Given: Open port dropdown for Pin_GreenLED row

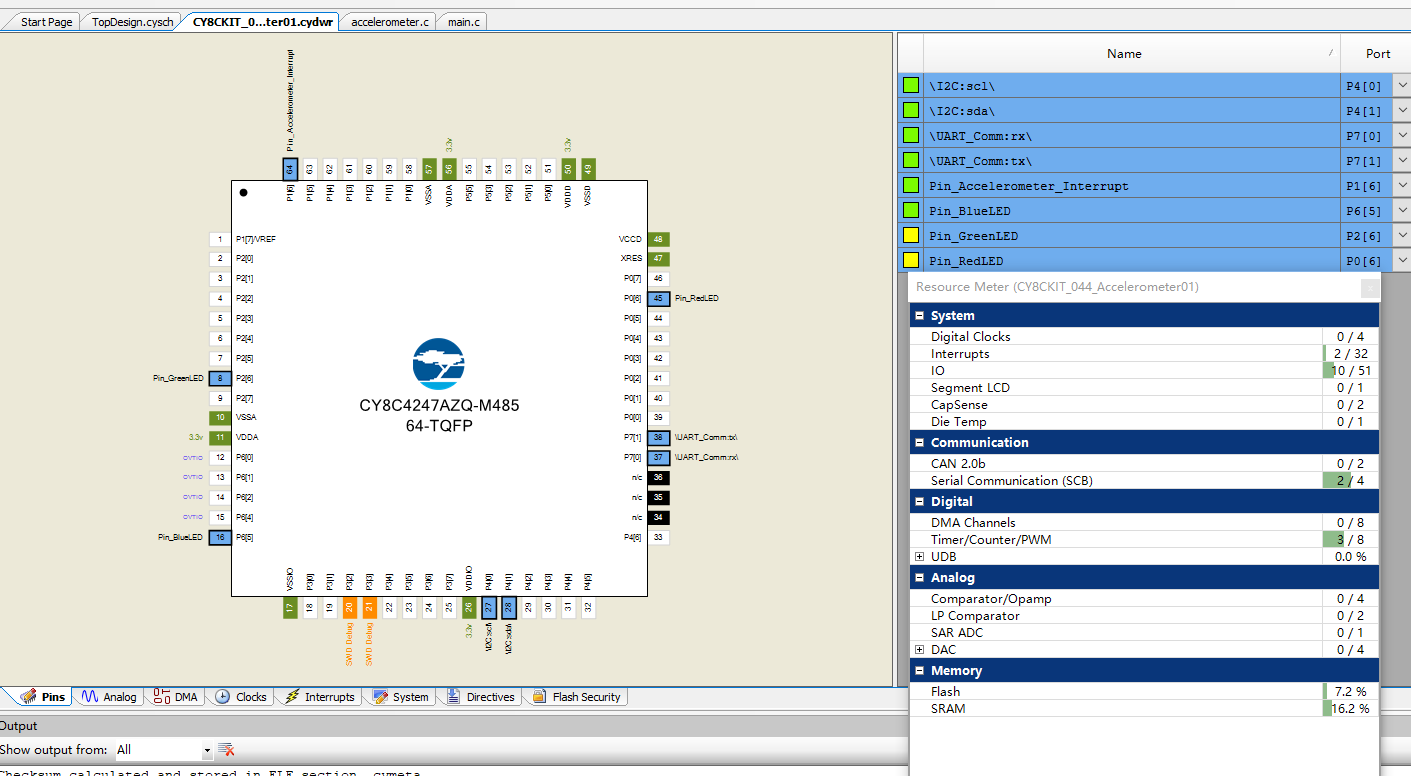Looking at the screenshot, I should point(1402,236).
